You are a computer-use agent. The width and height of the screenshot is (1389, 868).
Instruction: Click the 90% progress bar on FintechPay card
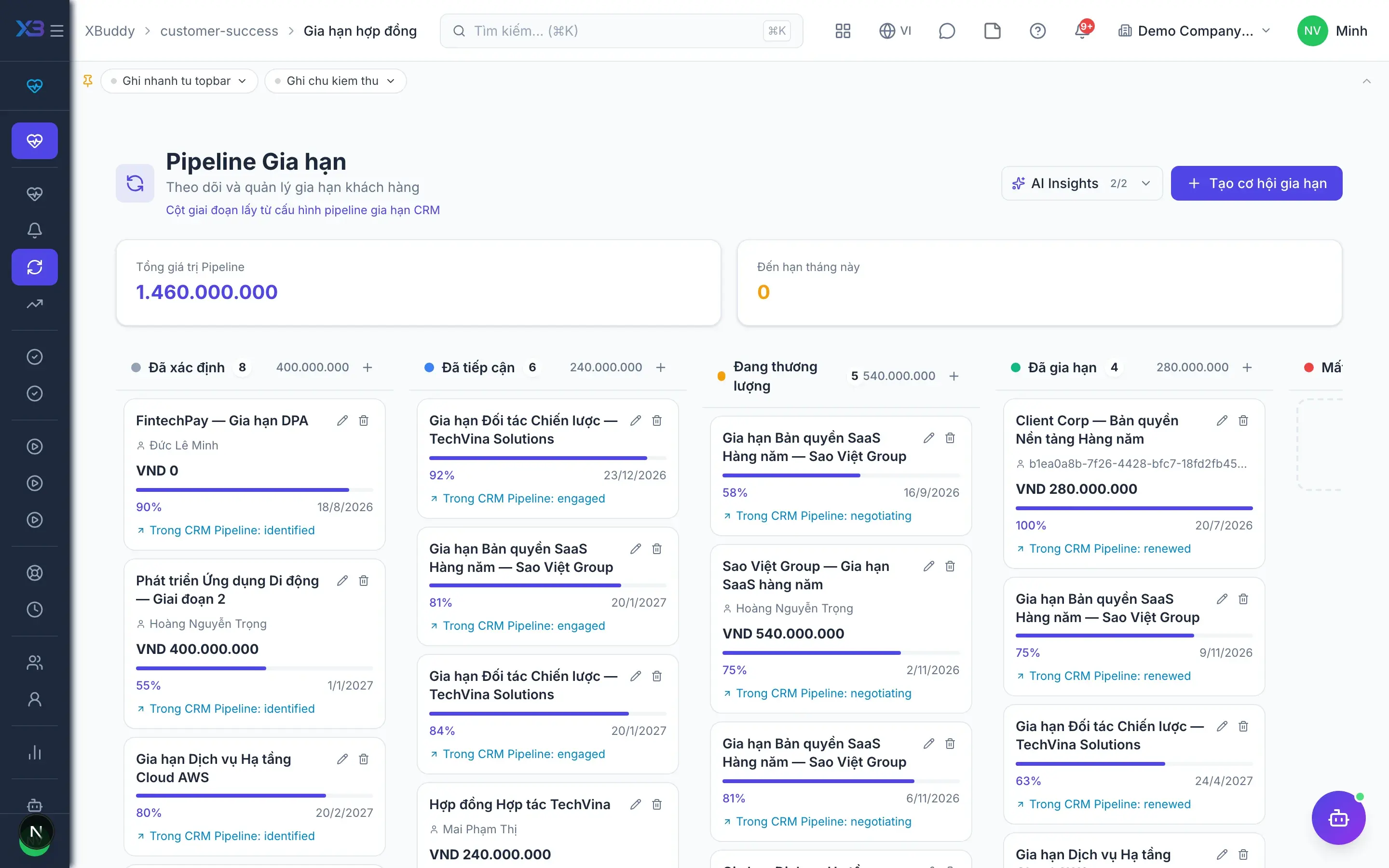(x=254, y=489)
